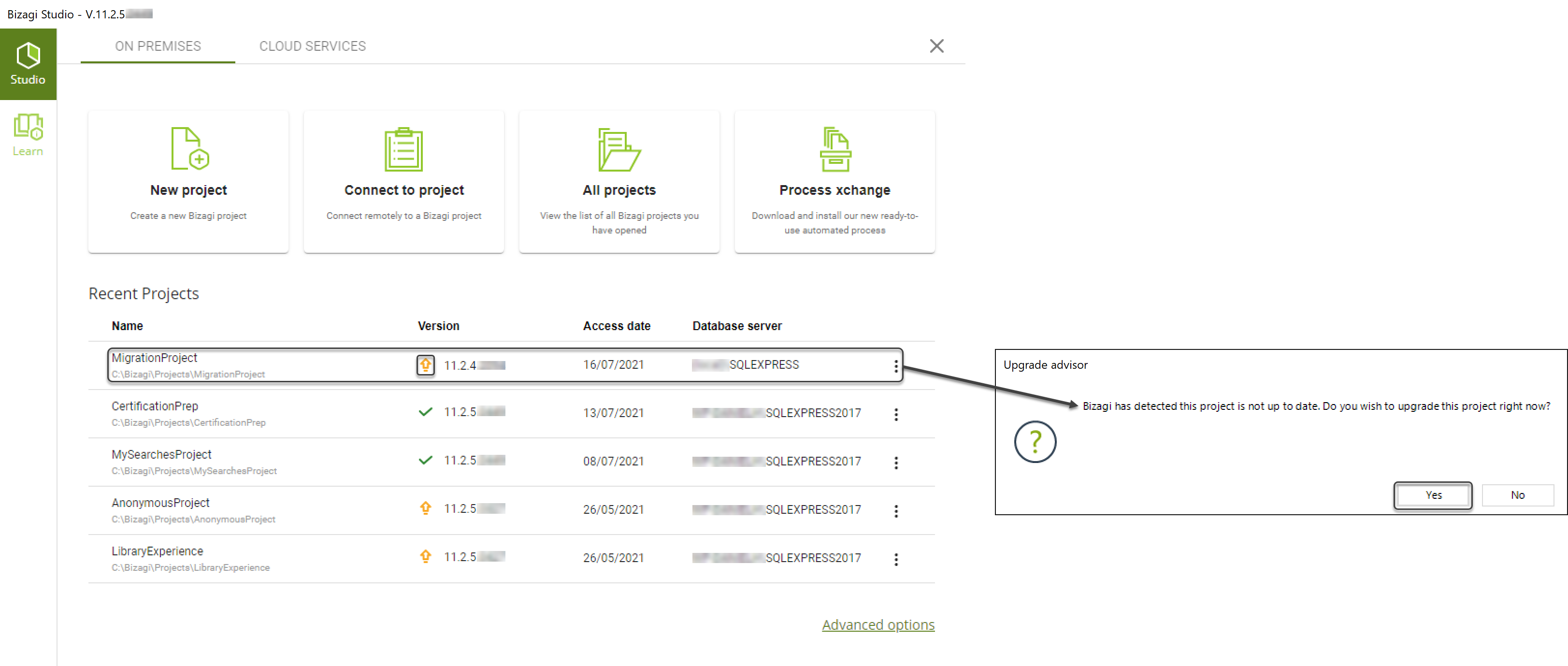
Task: Select the Process xchange card title
Action: 834,190
